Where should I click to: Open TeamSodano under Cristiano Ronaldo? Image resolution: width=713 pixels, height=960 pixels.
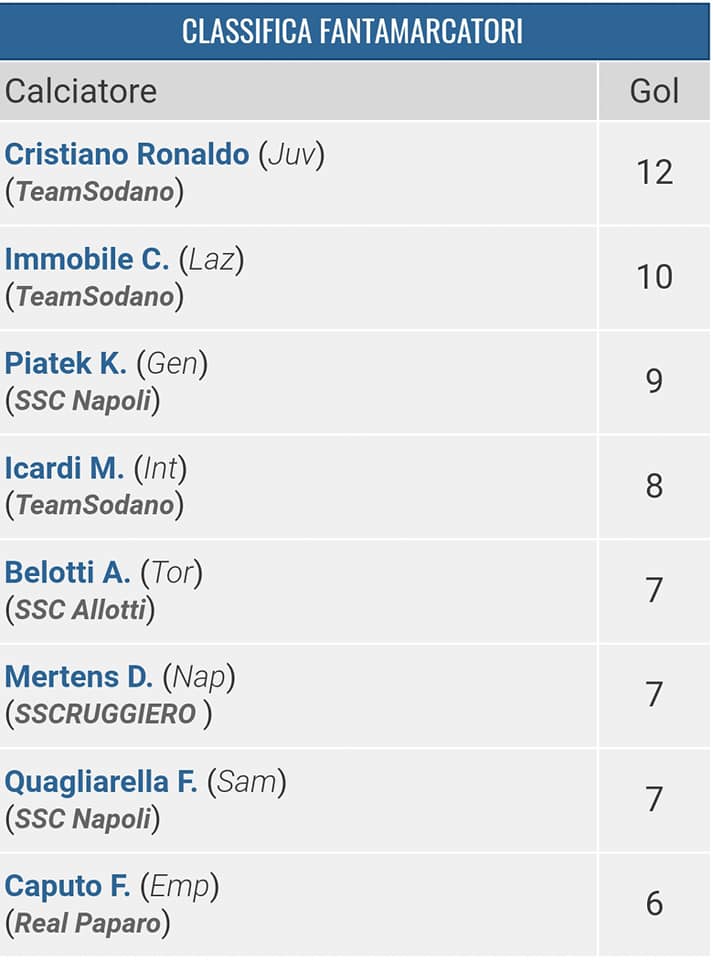pyautogui.click(x=95, y=192)
